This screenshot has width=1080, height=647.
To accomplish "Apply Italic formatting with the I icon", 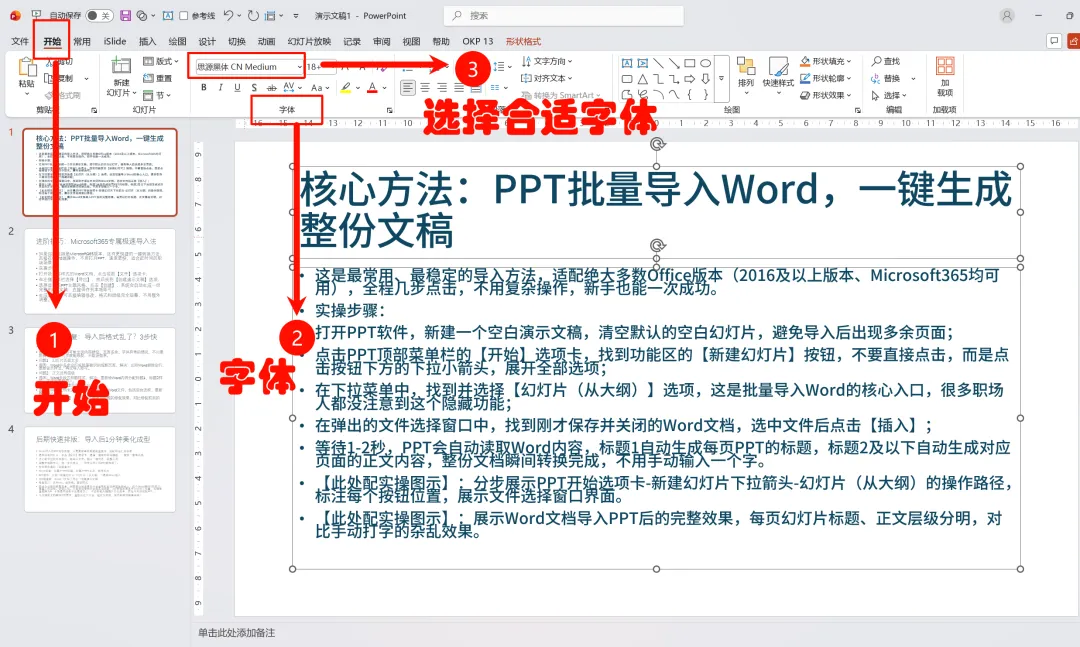I will [220, 88].
